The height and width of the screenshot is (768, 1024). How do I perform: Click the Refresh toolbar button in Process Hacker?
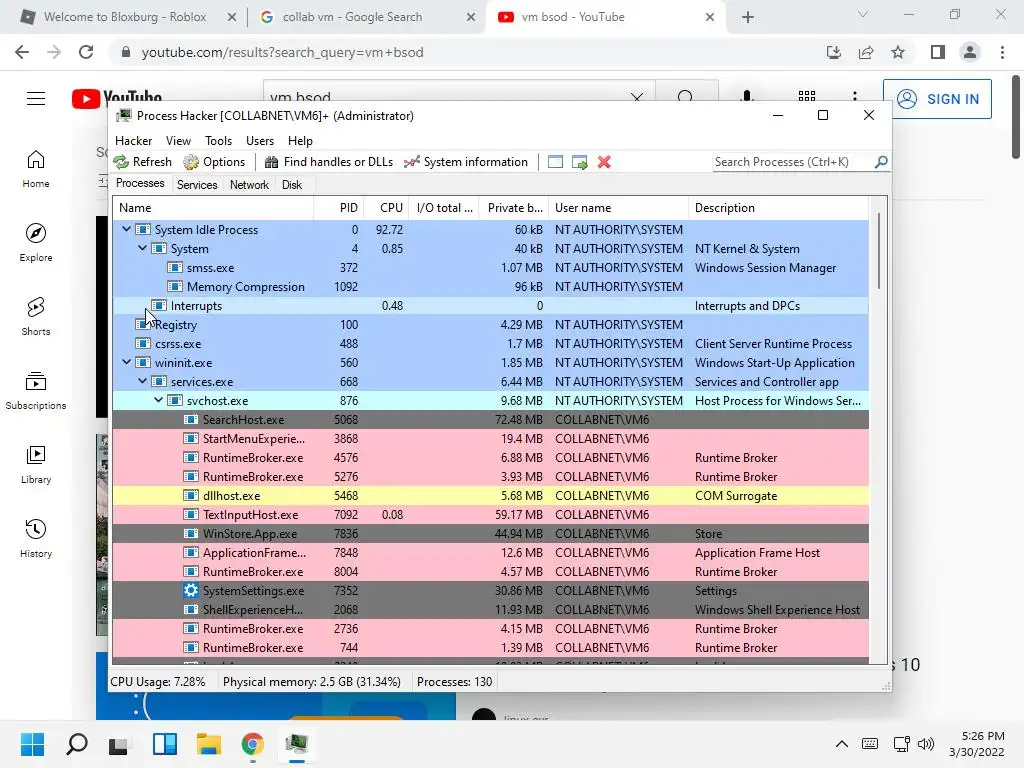[x=142, y=162]
